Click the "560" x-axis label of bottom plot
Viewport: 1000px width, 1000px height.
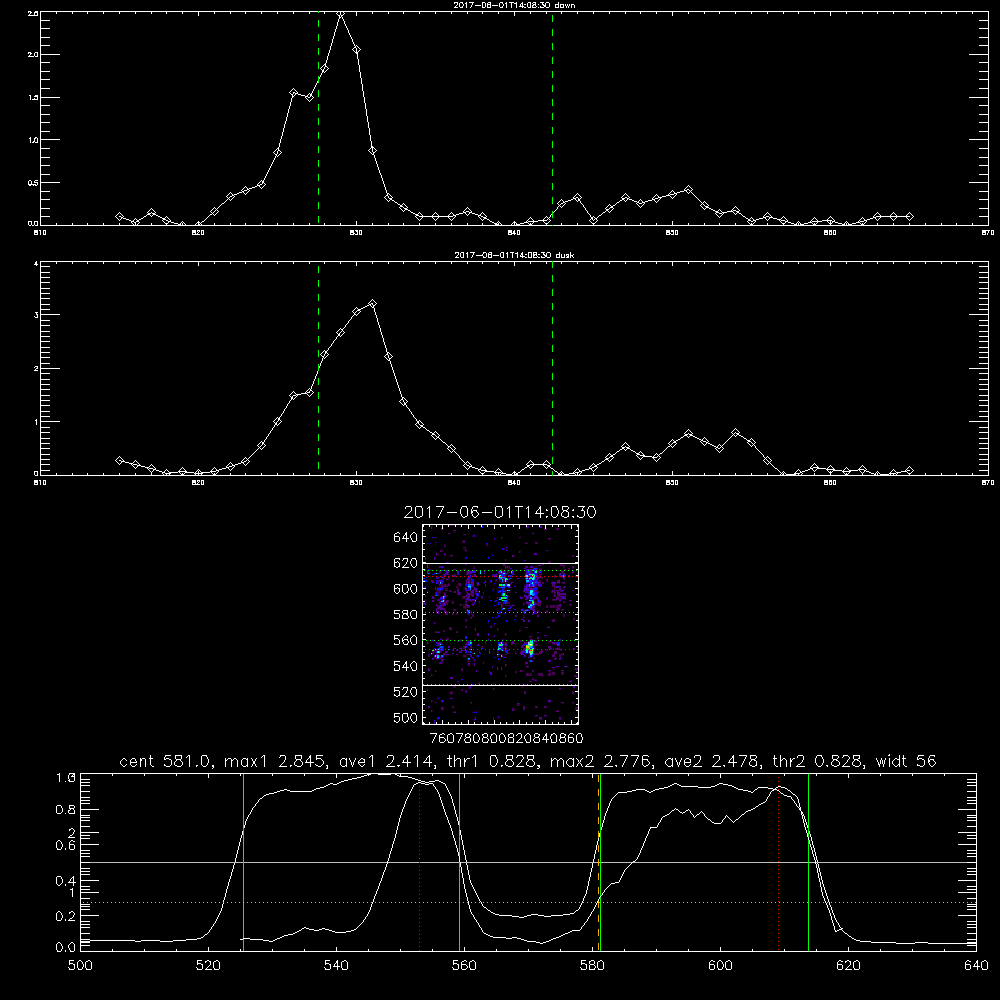(464, 966)
